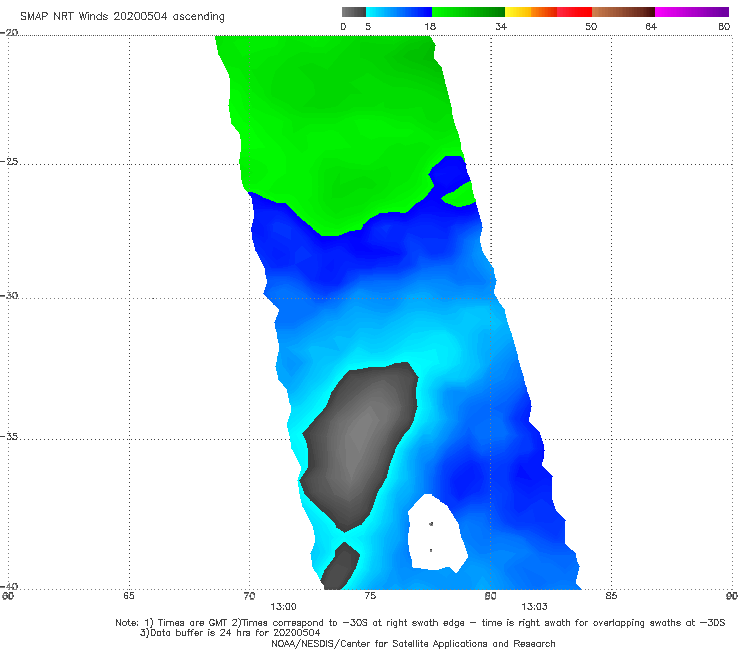Image resolution: width=740 pixels, height=650 pixels.
Task: Click the white data gap inside the swath
Action: point(437,533)
